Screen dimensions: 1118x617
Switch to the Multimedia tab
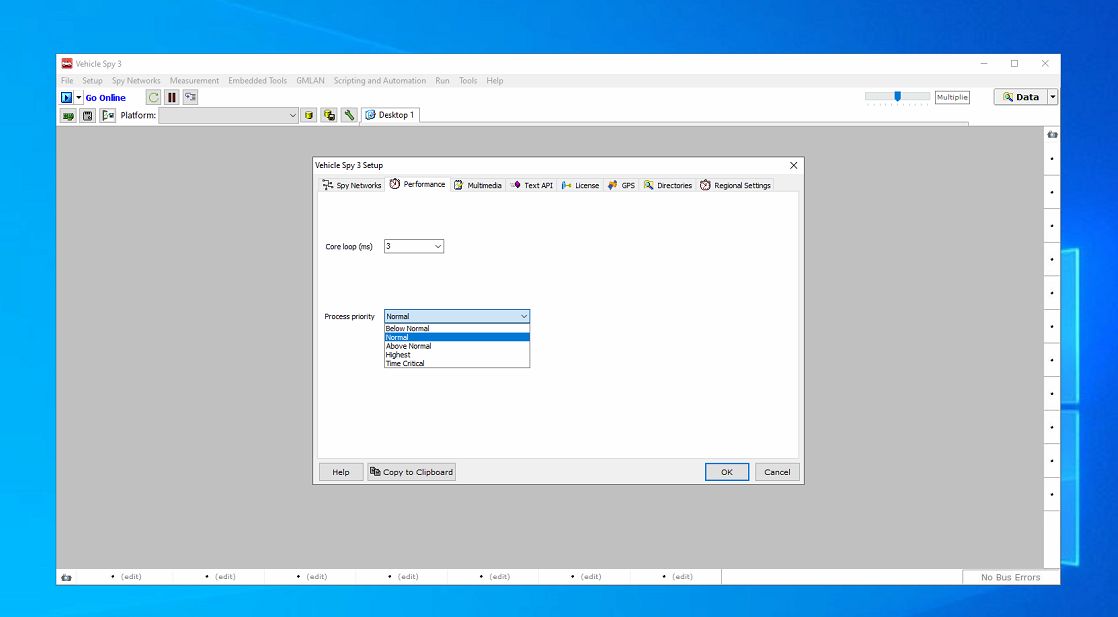478,185
